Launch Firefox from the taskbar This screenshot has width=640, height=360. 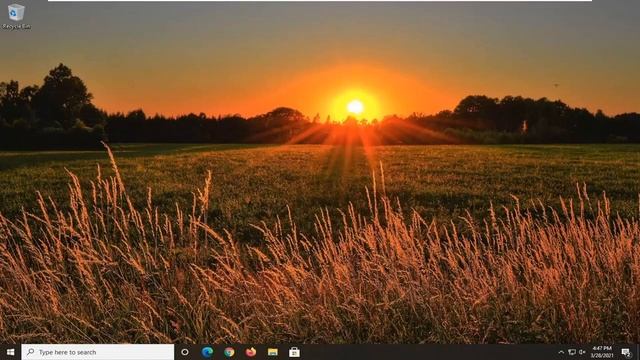[251, 352]
